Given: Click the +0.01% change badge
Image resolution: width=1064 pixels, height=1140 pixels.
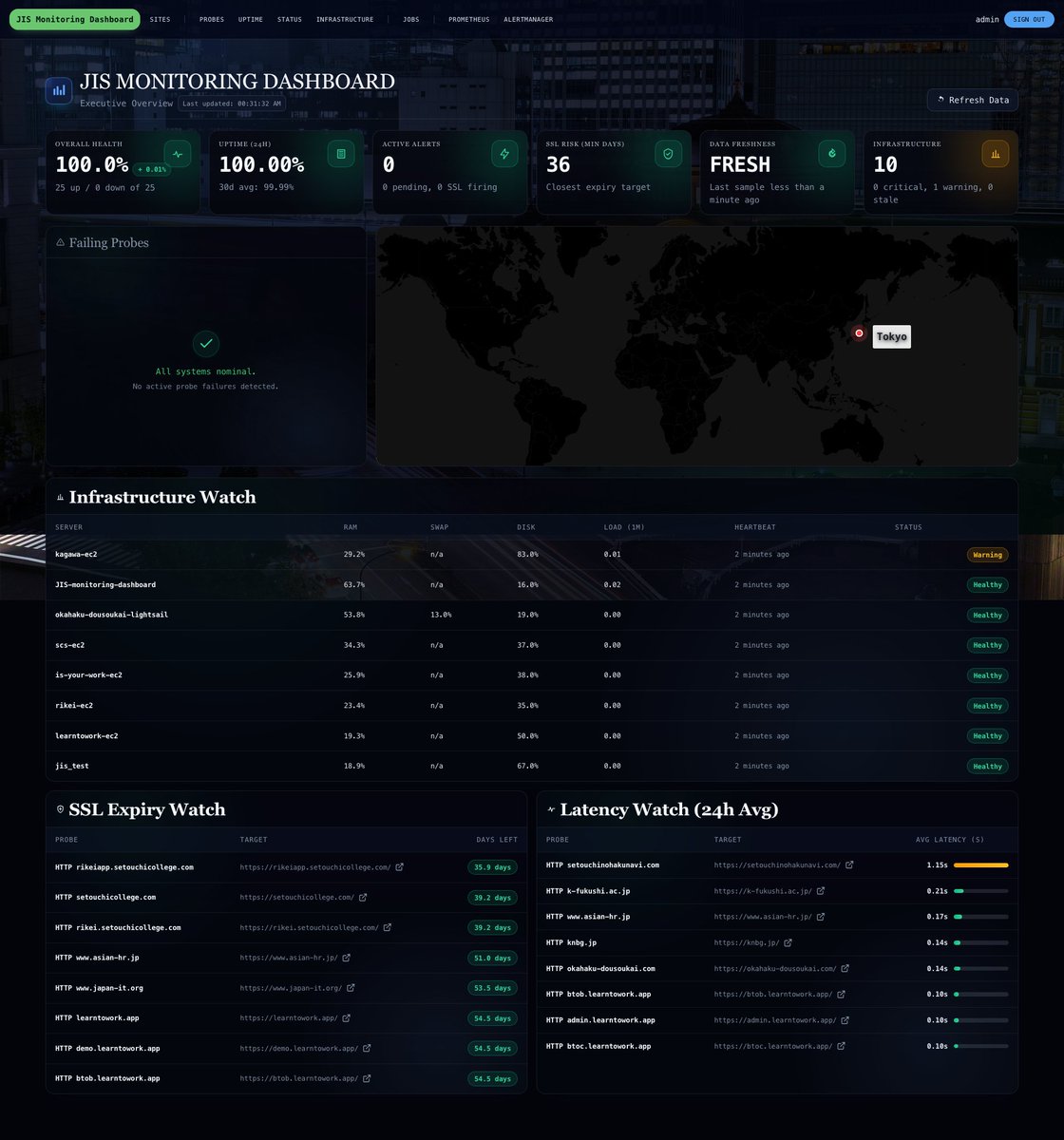Looking at the screenshot, I should 152,169.
